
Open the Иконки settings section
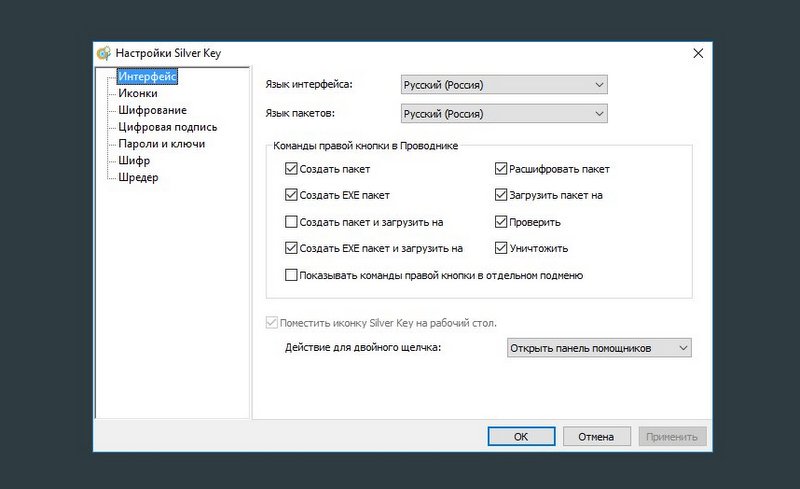[x=138, y=93]
